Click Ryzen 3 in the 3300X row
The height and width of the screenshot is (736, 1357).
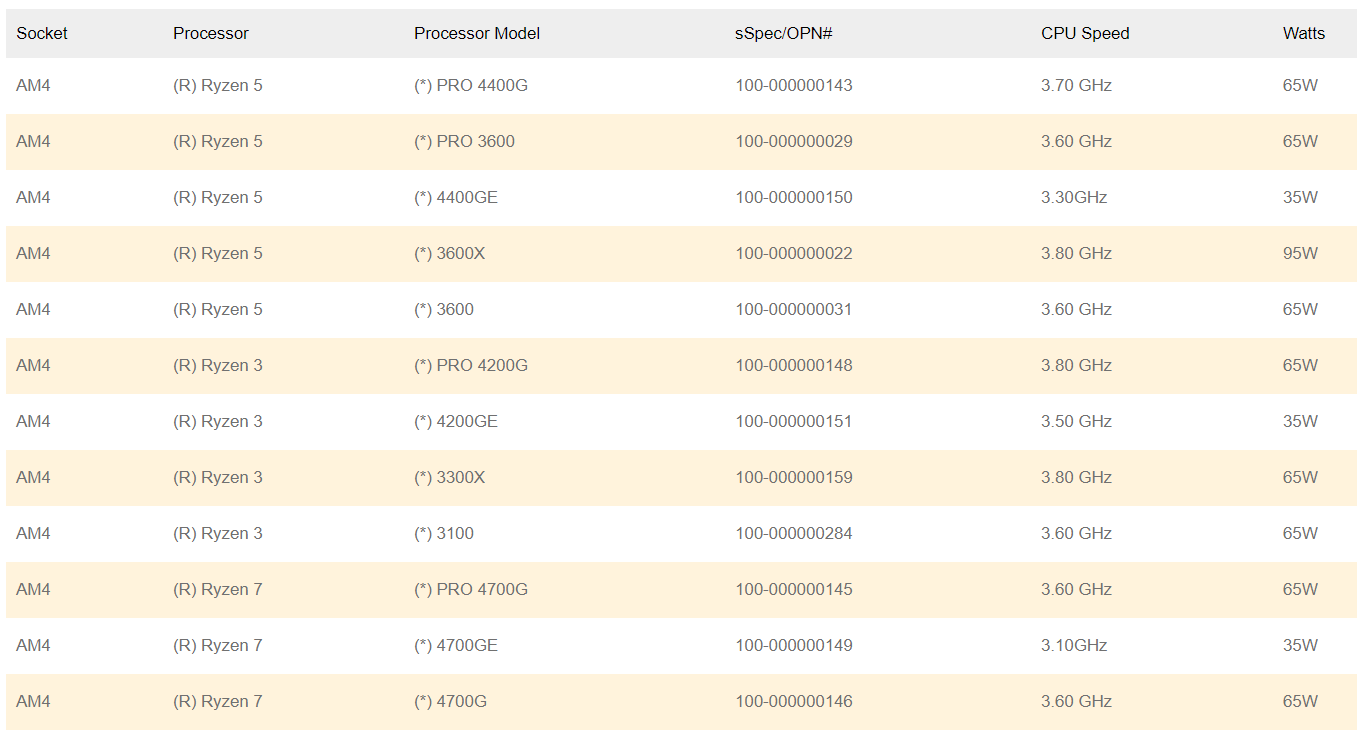pos(218,478)
